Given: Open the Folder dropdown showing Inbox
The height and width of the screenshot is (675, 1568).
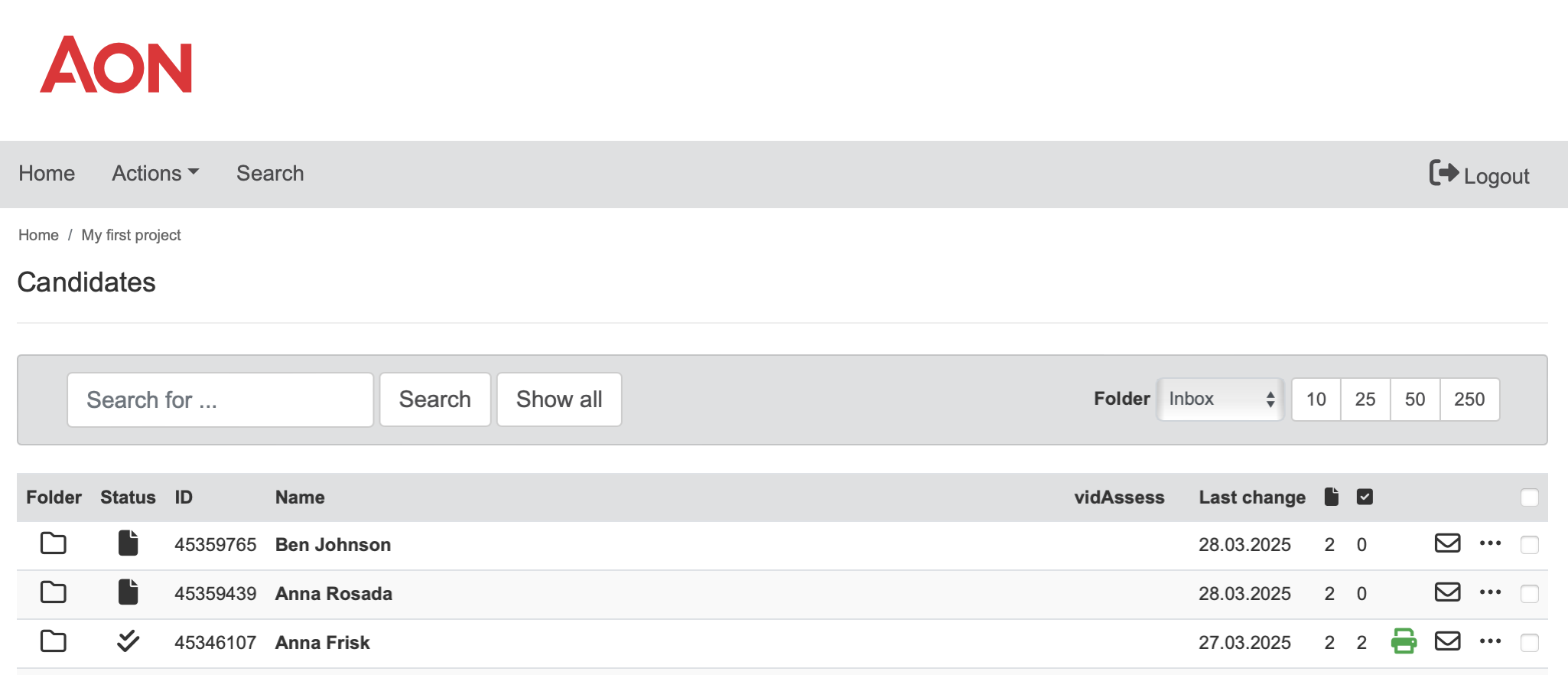Looking at the screenshot, I should click(x=1220, y=399).
